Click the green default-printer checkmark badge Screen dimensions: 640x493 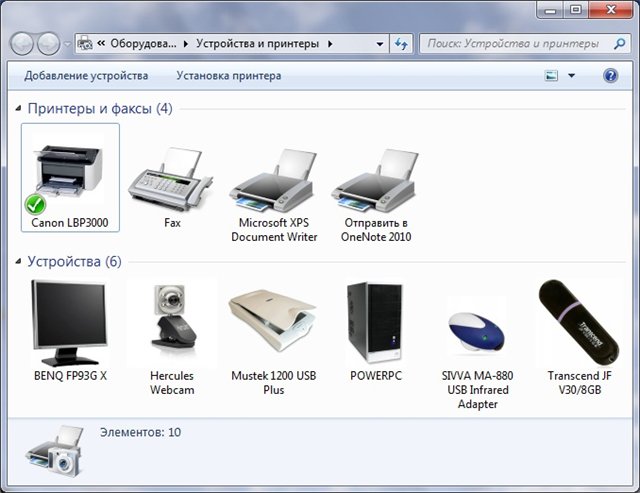pos(35,204)
